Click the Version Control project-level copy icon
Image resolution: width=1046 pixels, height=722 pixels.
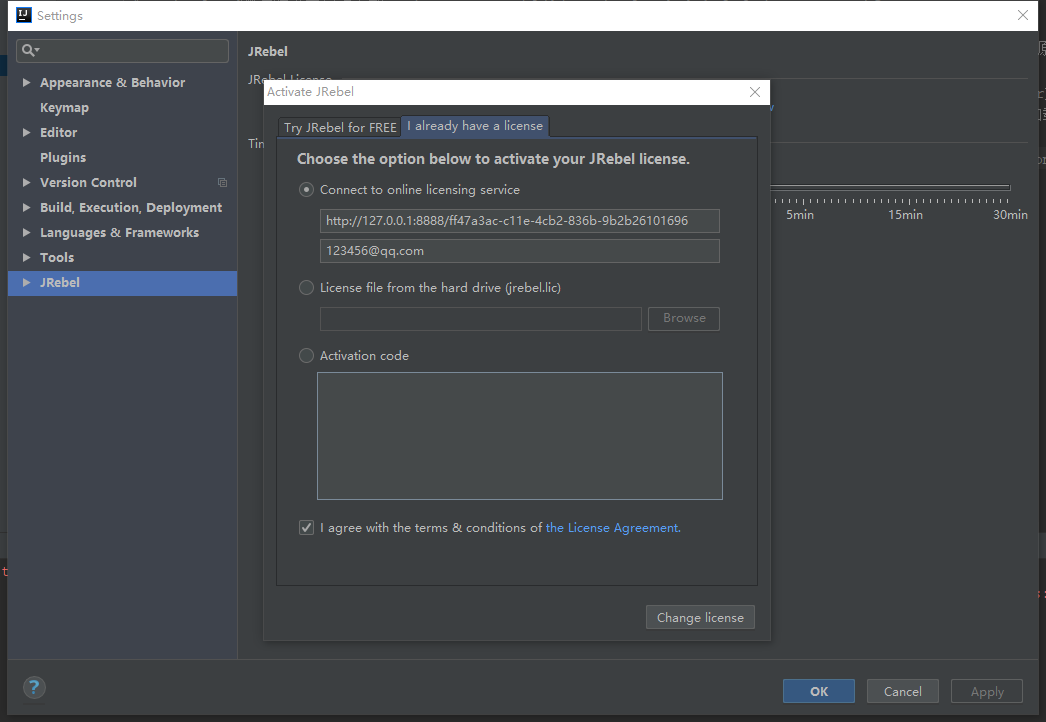pos(222,182)
